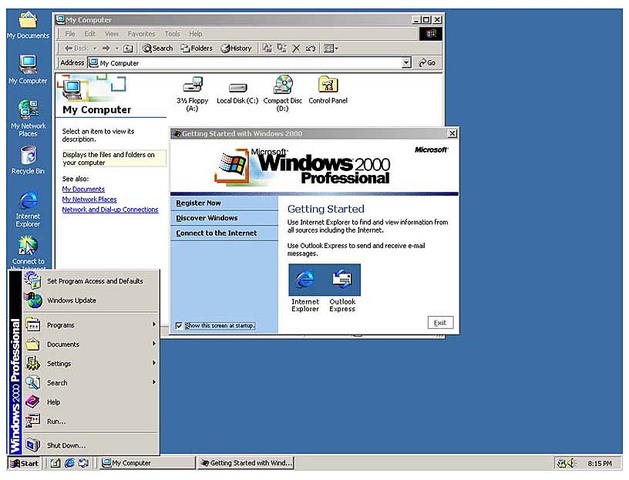Image resolution: width=629 pixels, height=480 pixels.
Task: Click the 8:15 PM clock
Action: point(600,464)
